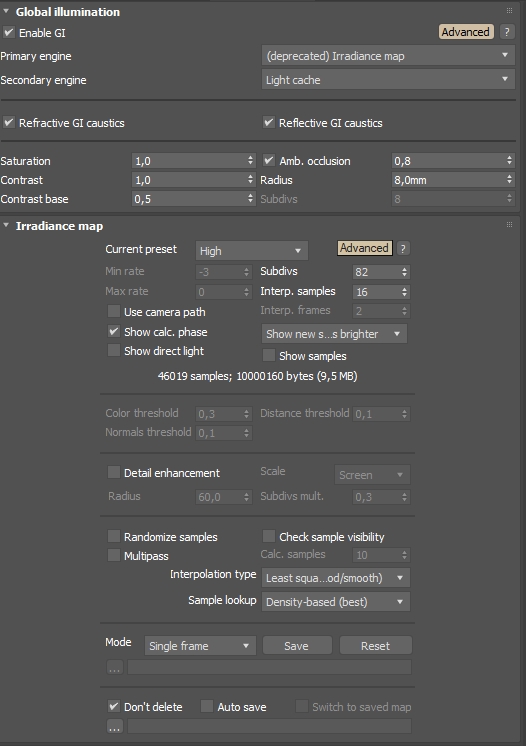The width and height of the screenshot is (526, 746).
Task: Click the Global illumination help question-mark icon
Action: 507,32
